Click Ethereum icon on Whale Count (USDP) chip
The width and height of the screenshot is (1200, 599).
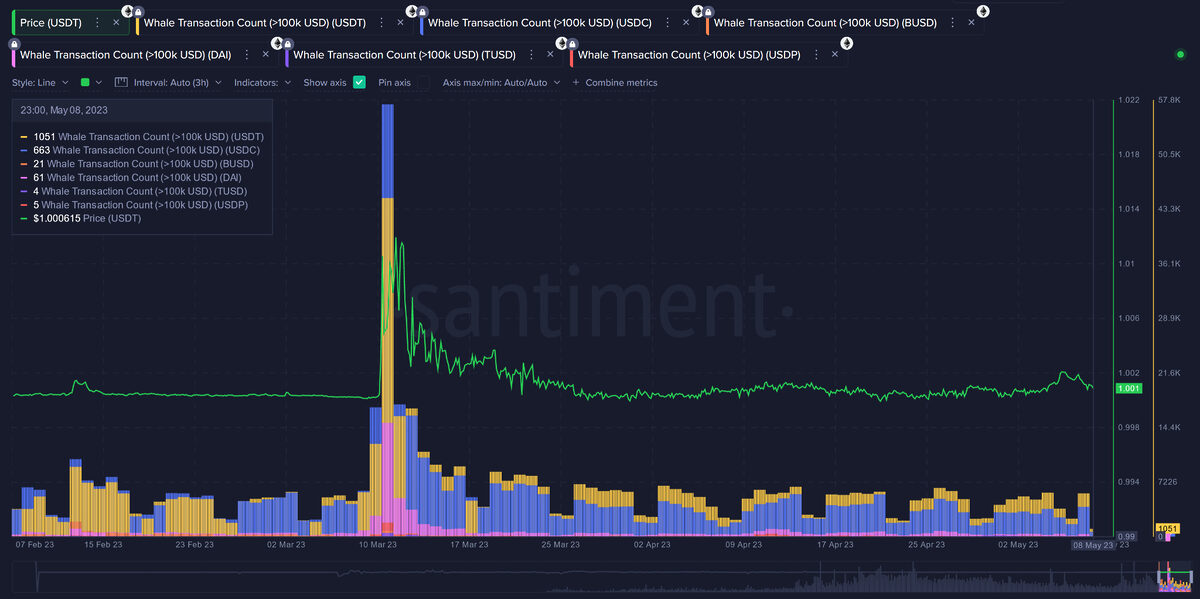(x=846, y=43)
